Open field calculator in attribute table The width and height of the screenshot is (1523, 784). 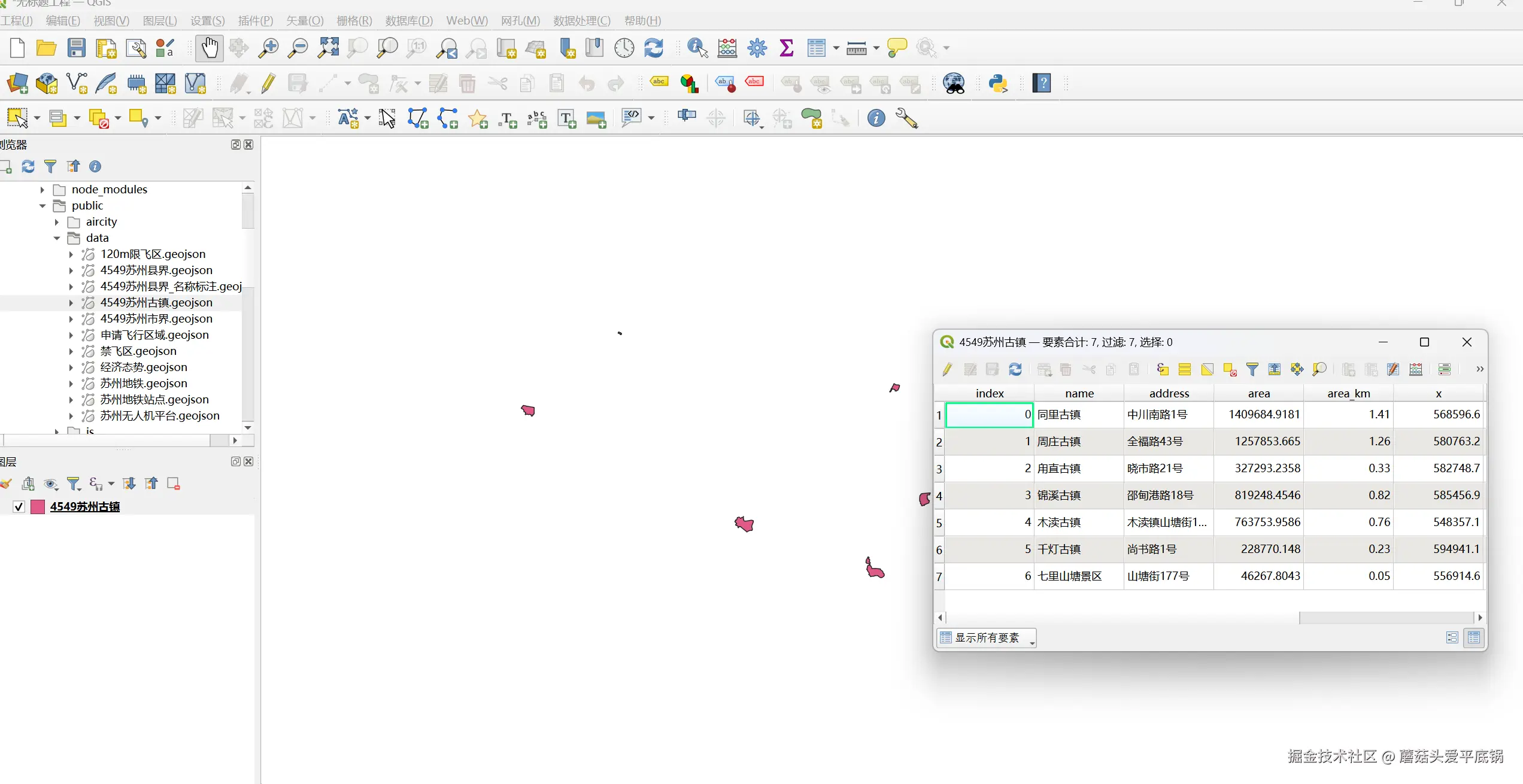(x=1416, y=369)
